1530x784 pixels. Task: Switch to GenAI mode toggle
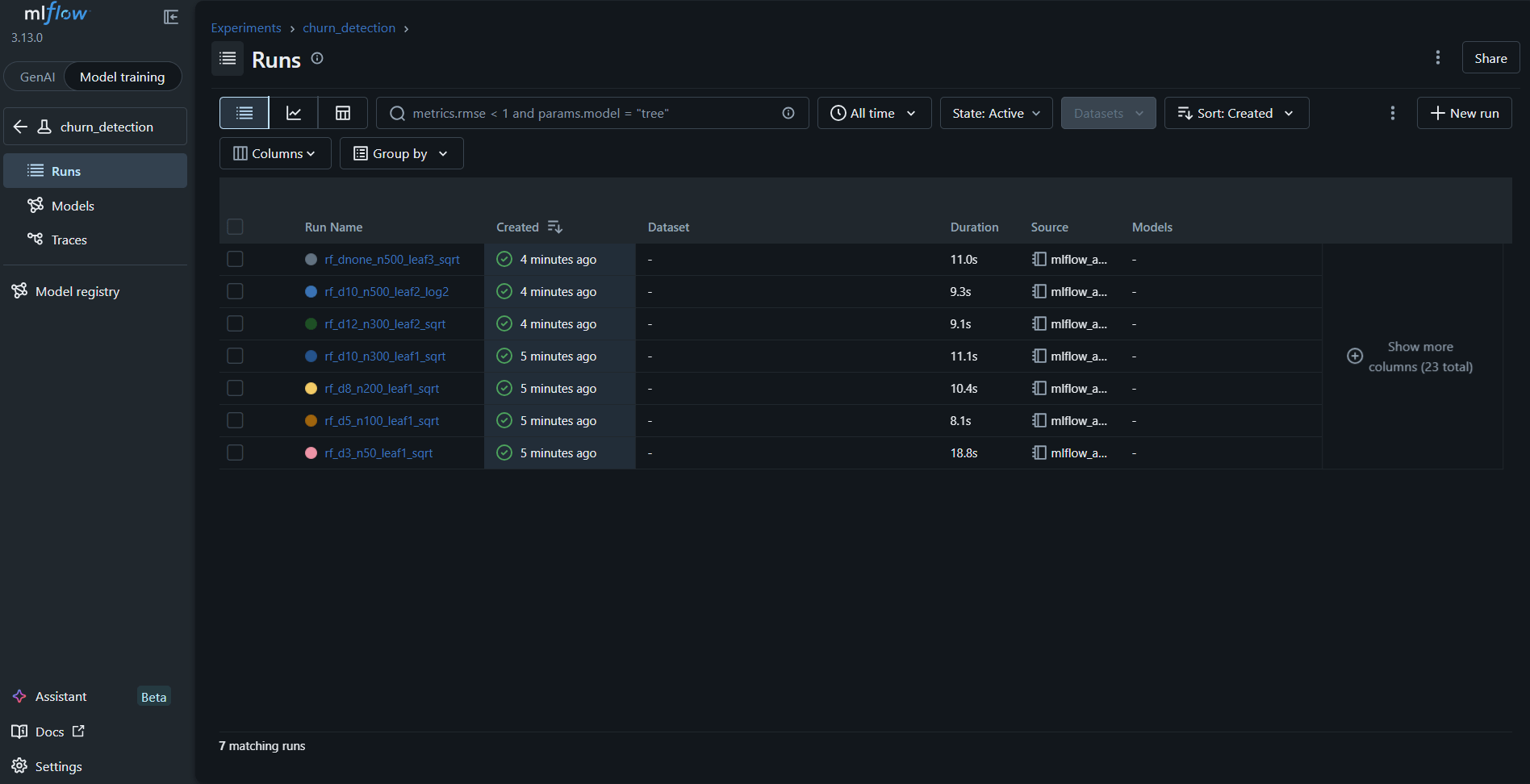tap(37, 77)
